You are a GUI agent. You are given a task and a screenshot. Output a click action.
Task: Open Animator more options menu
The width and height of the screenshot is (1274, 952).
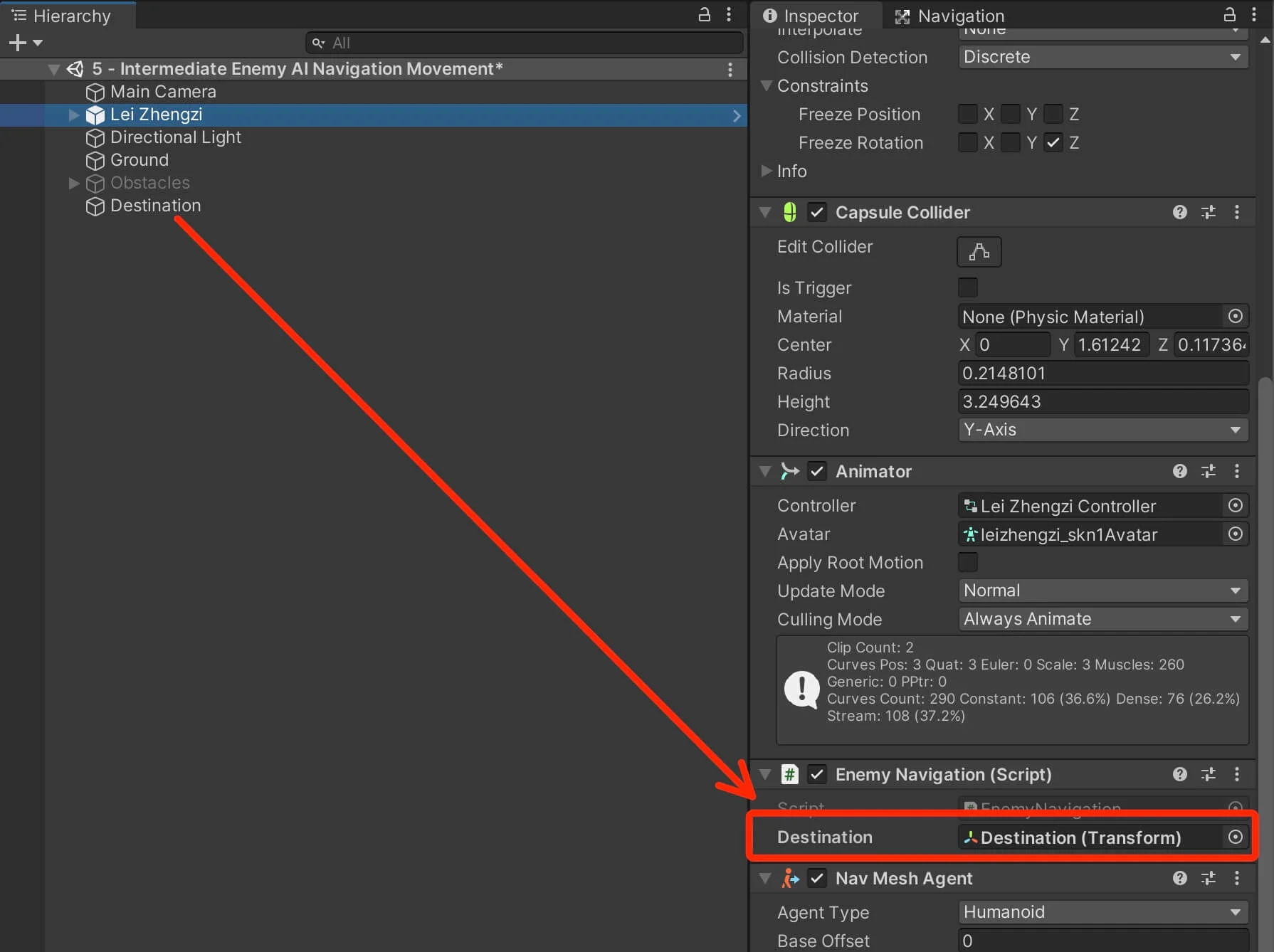click(1237, 471)
